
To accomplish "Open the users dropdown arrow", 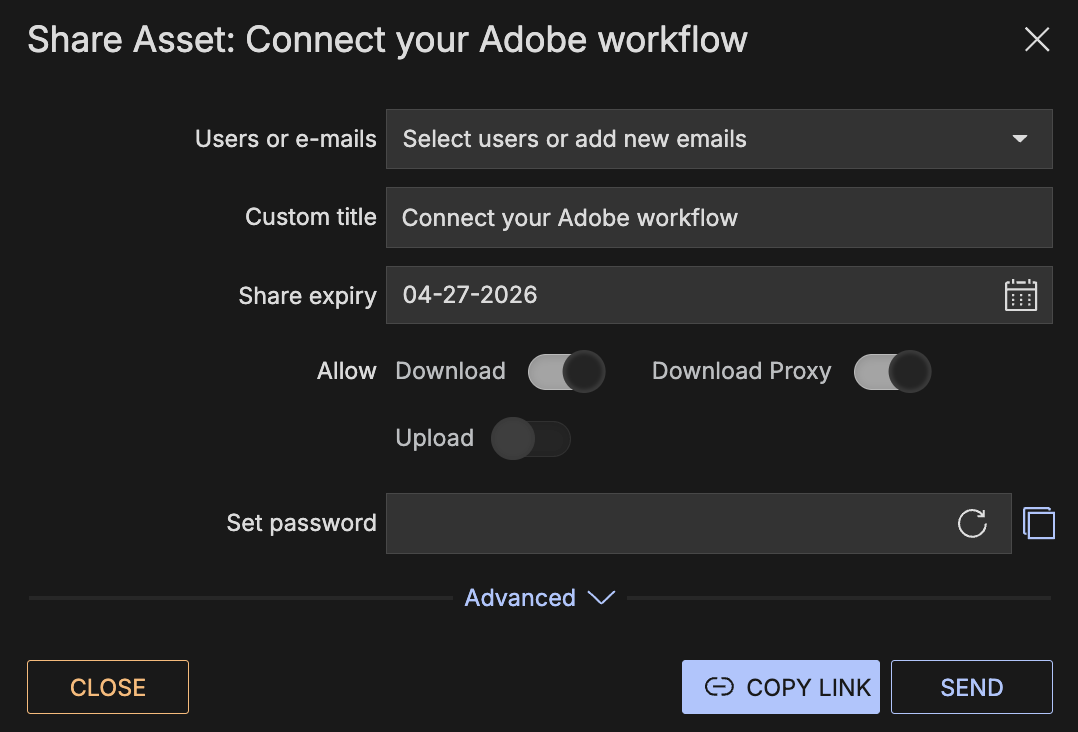I will pos(1020,139).
